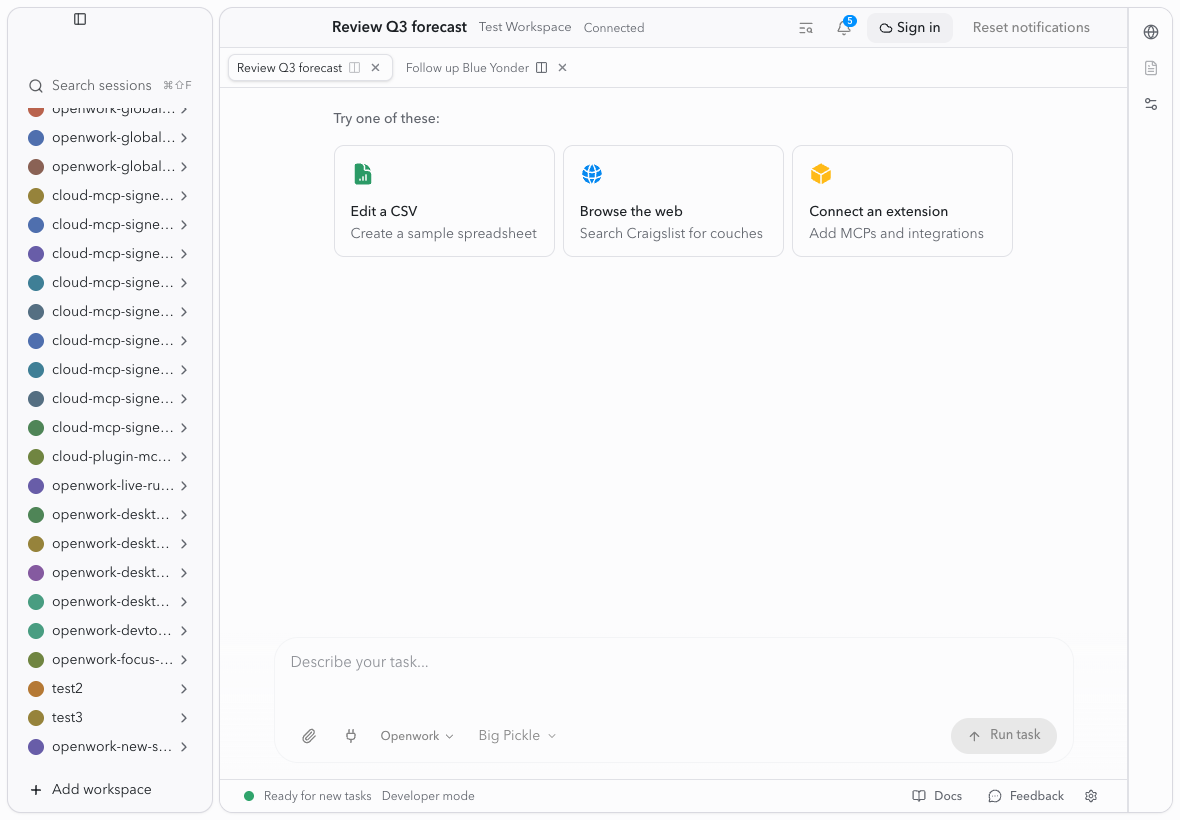Open the Docs link
Viewport: 1180px width, 820px height.
(x=937, y=796)
